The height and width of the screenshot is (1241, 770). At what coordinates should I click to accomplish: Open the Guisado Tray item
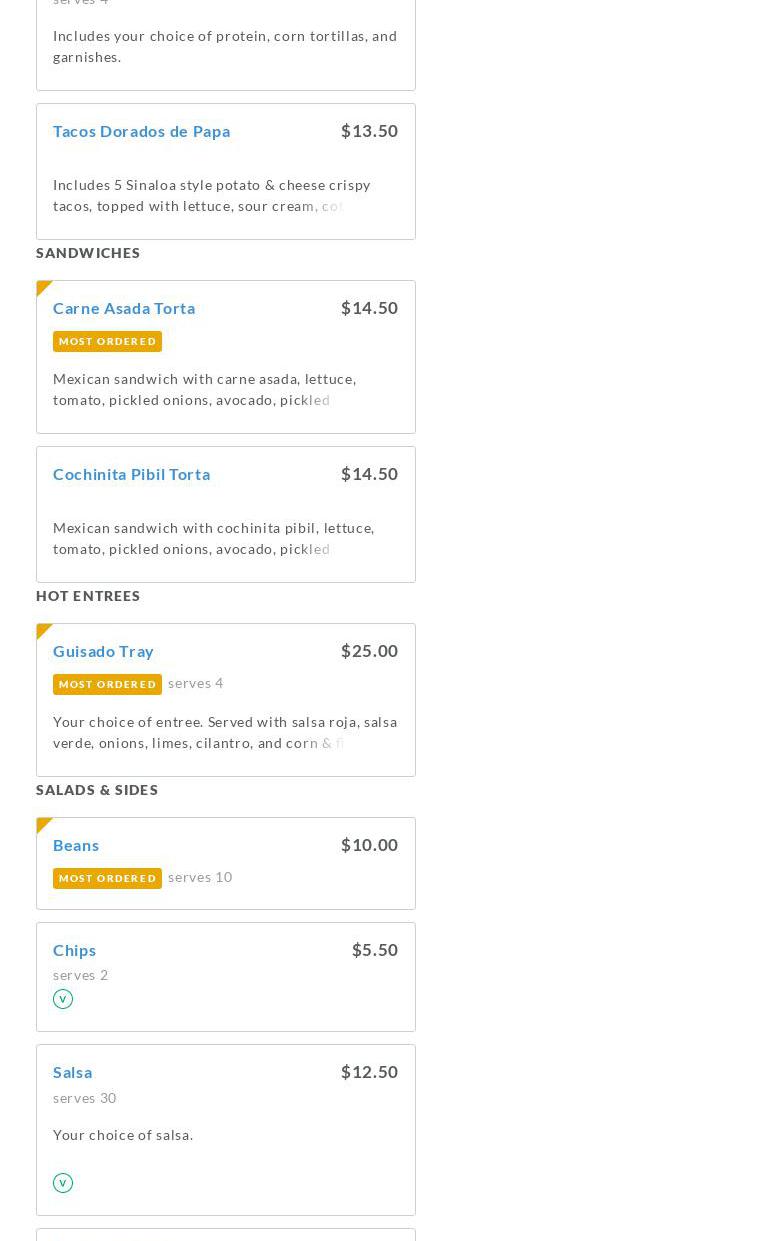coord(103,651)
